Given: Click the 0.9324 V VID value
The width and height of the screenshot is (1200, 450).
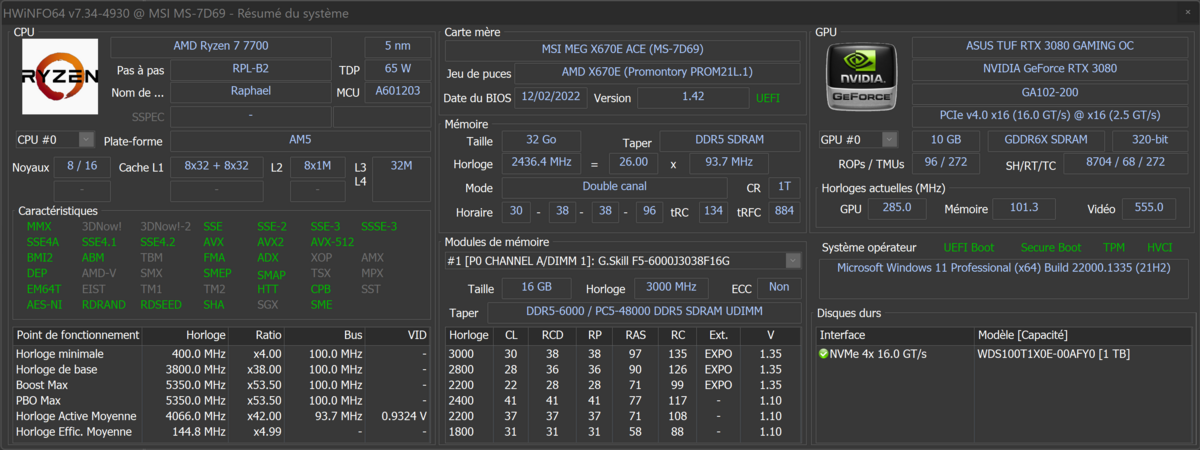Looking at the screenshot, I should (x=403, y=416).
